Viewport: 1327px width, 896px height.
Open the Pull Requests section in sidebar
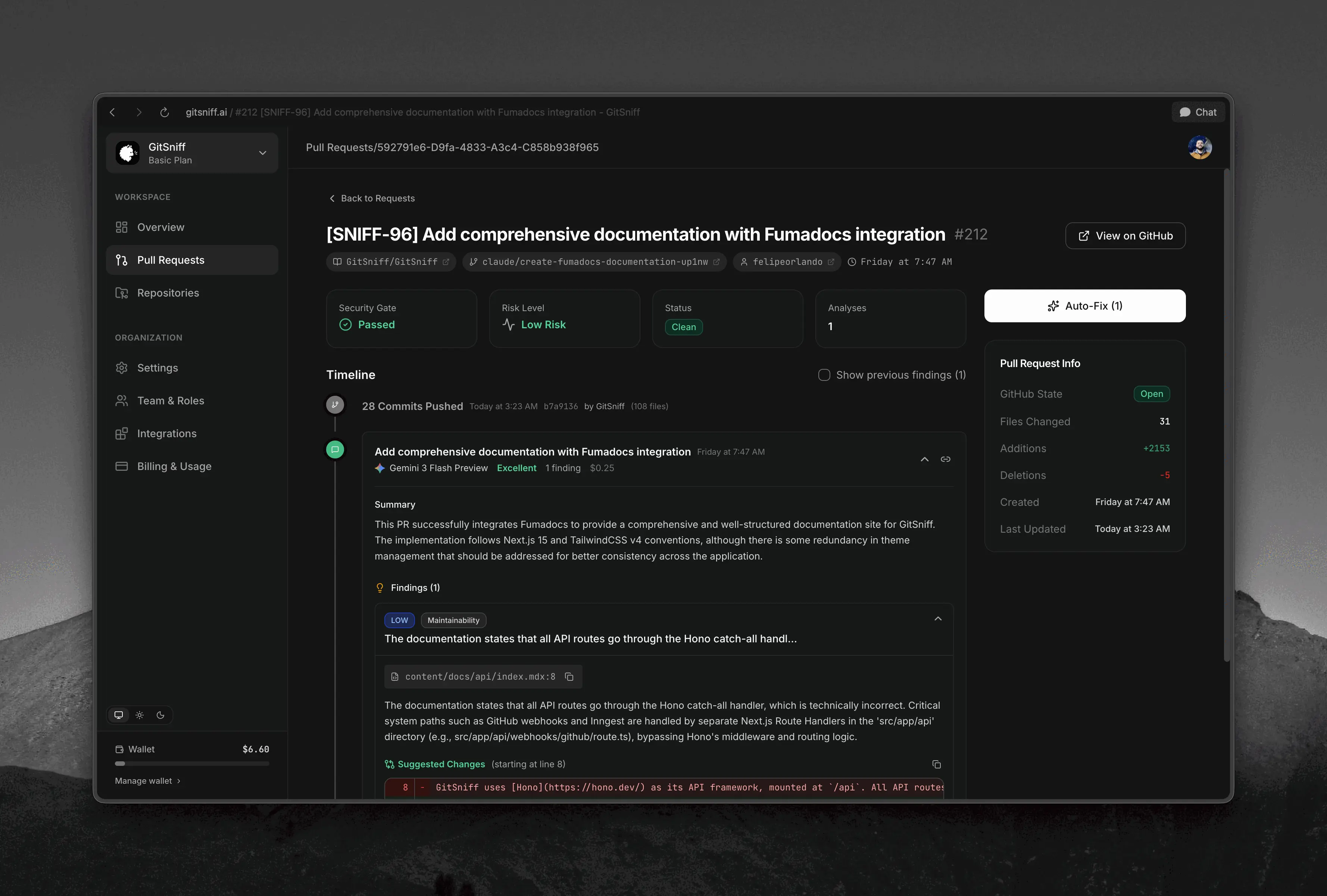(x=170, y=260)
